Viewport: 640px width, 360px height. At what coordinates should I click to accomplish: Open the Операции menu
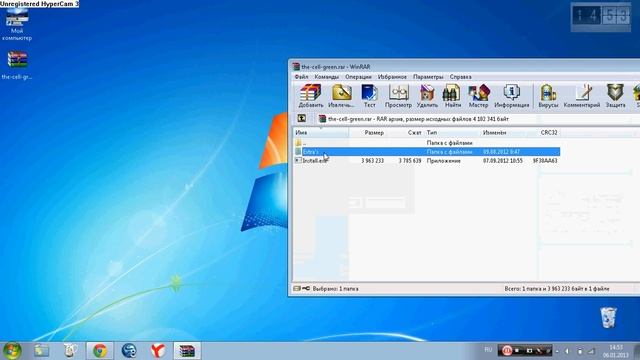click(358, 77)
